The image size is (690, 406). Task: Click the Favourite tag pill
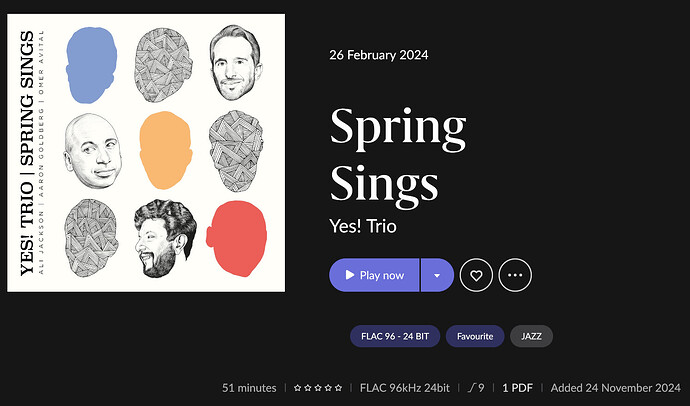tap(475, 336)
